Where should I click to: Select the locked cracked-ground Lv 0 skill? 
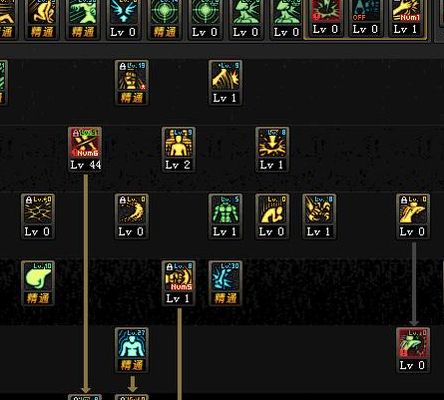[x=38, y=216]
